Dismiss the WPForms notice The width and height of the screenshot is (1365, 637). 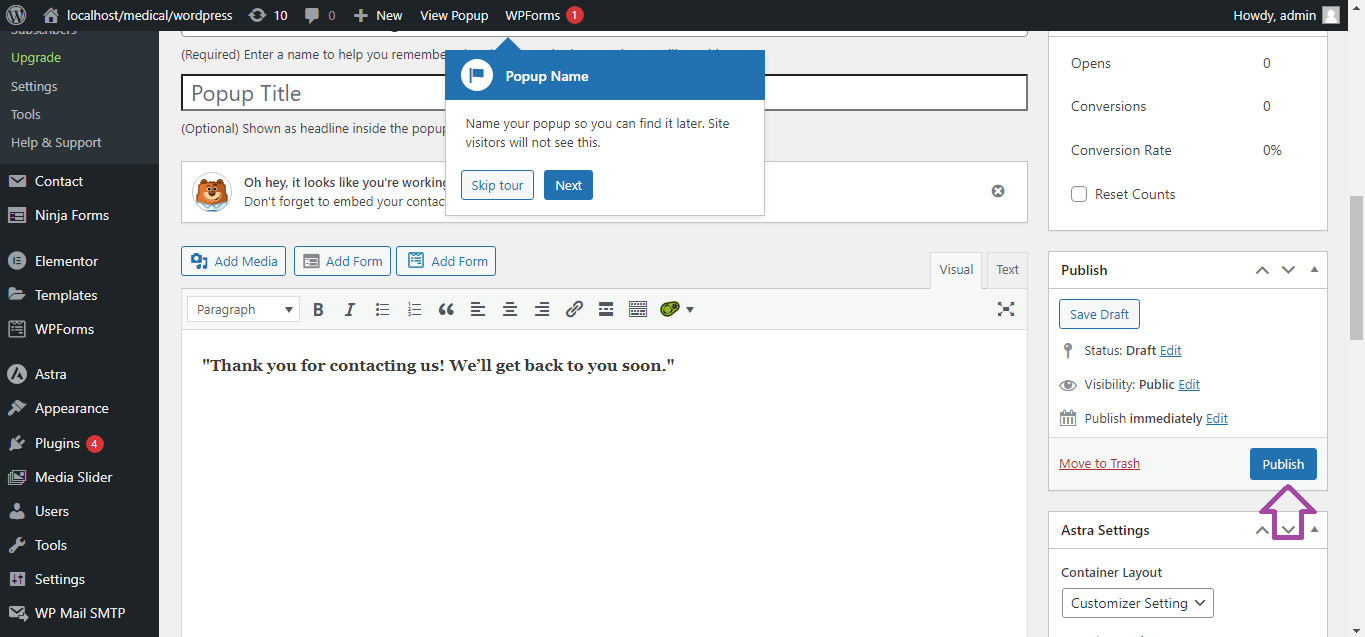click(x=997, y=191)
